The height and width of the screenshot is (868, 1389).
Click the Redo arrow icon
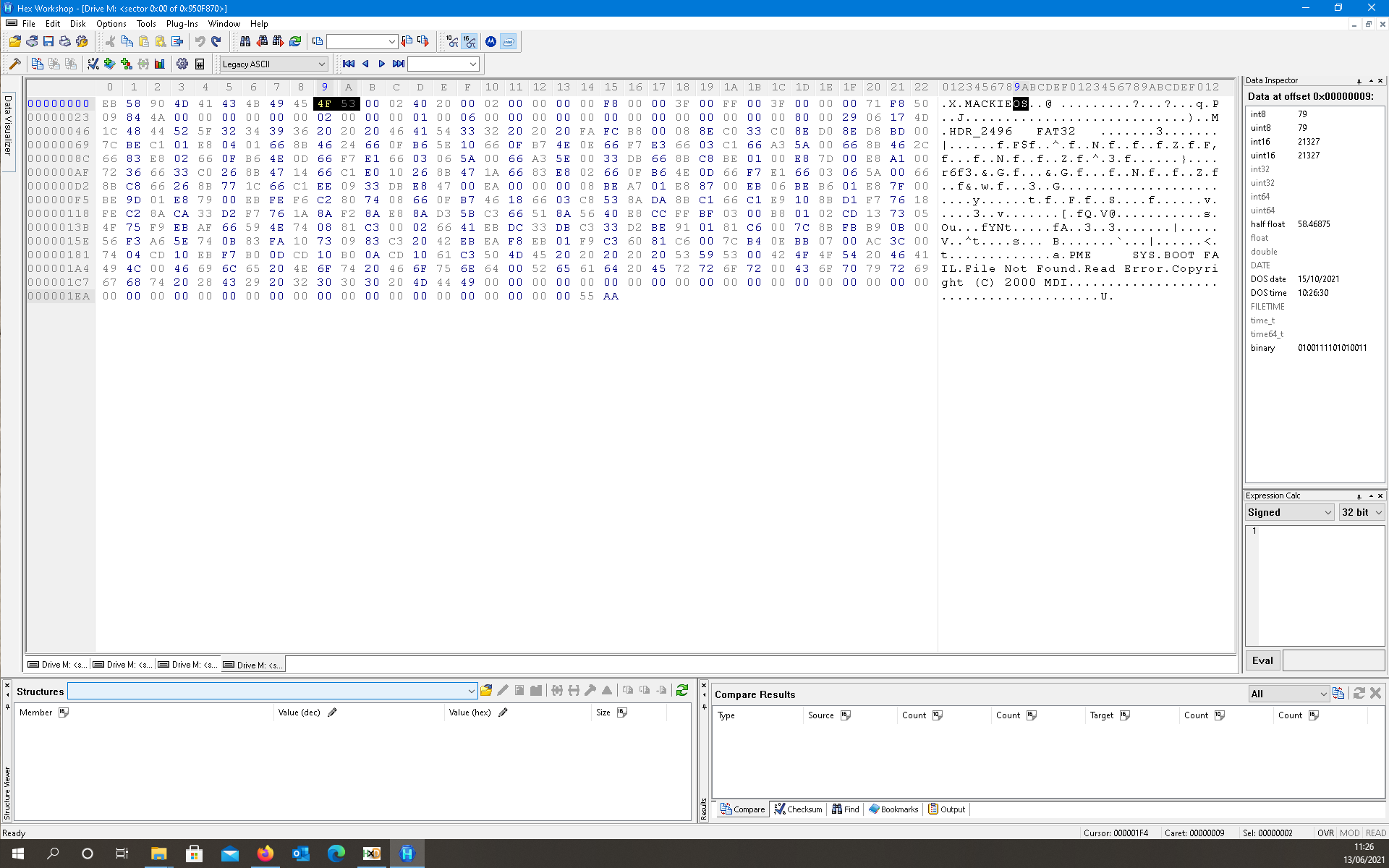pos(216,42)
